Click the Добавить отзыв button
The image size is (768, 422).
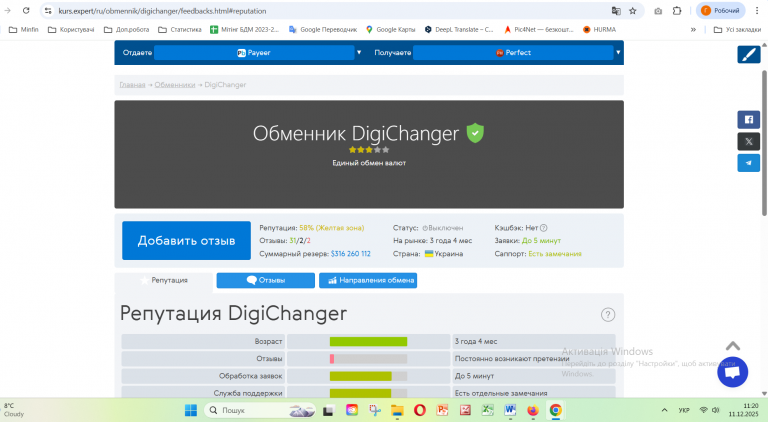[186, 240]
